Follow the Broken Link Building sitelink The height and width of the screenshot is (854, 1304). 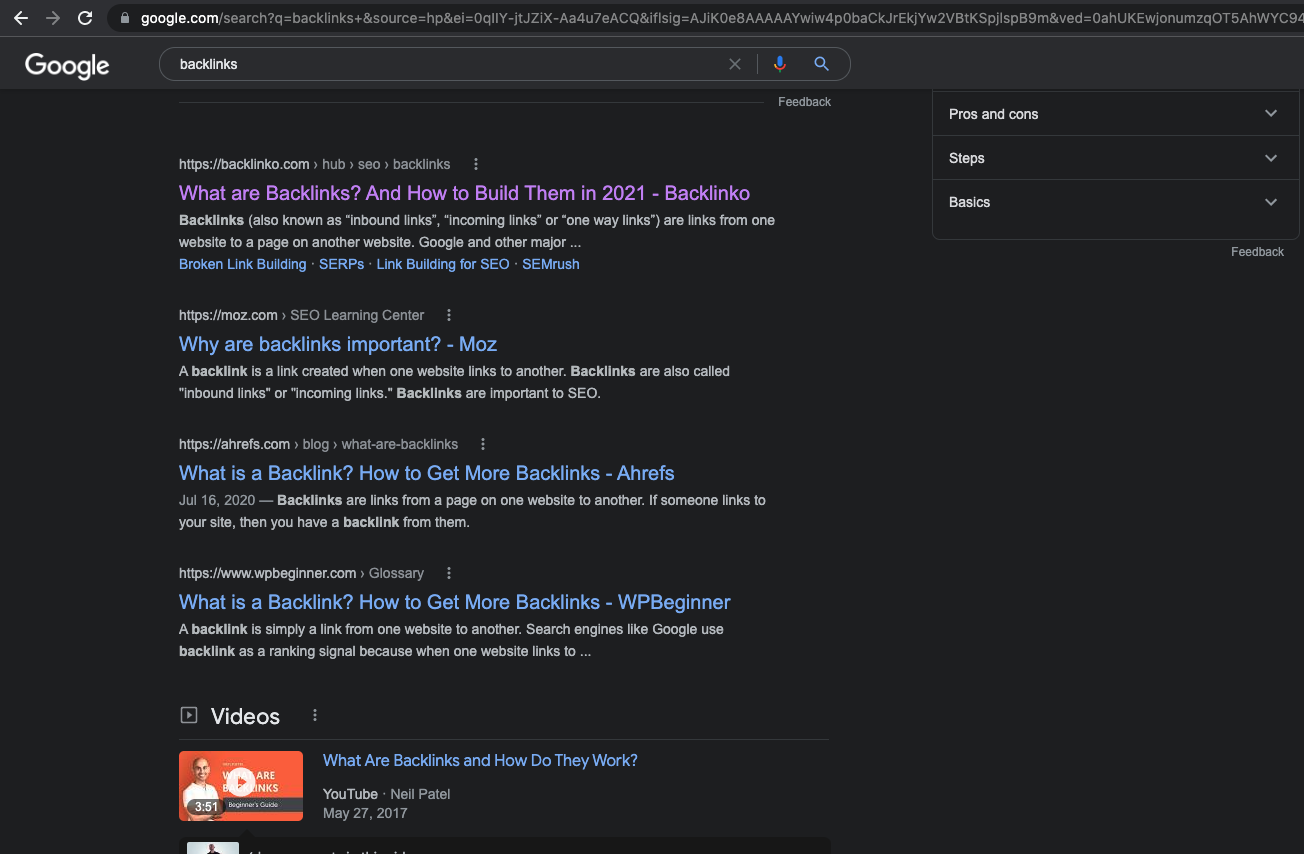242,264
